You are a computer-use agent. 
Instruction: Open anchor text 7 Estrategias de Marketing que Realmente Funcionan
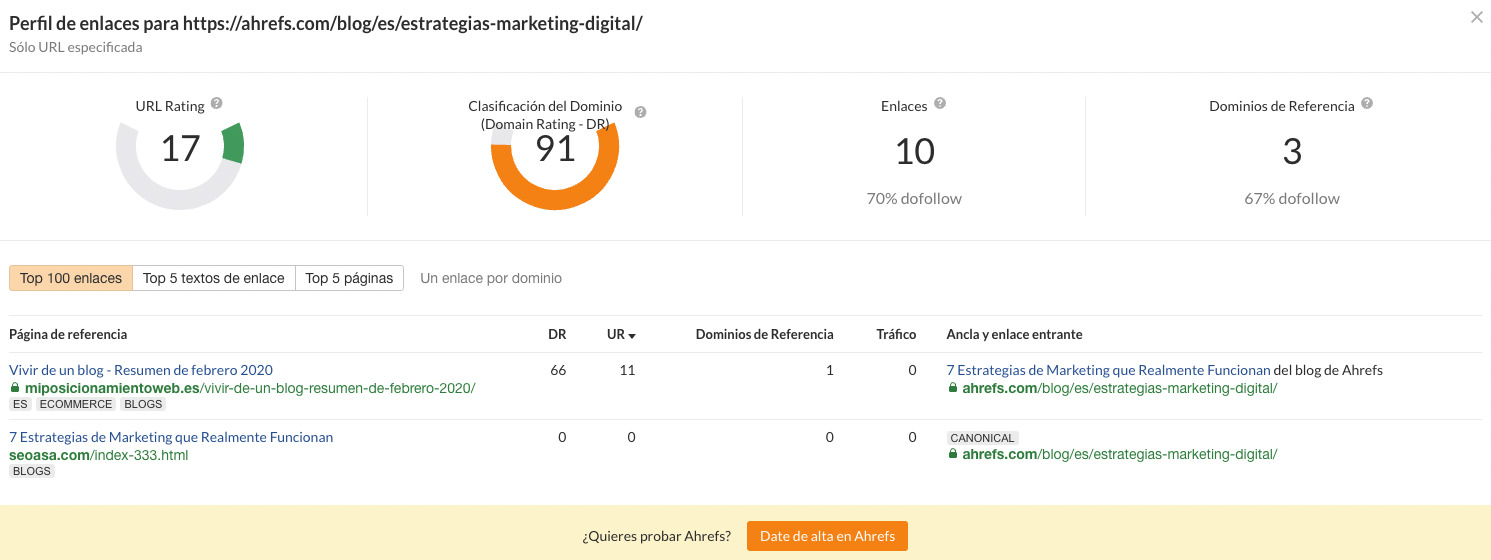pyautogui.click(x=1108, y=370)
